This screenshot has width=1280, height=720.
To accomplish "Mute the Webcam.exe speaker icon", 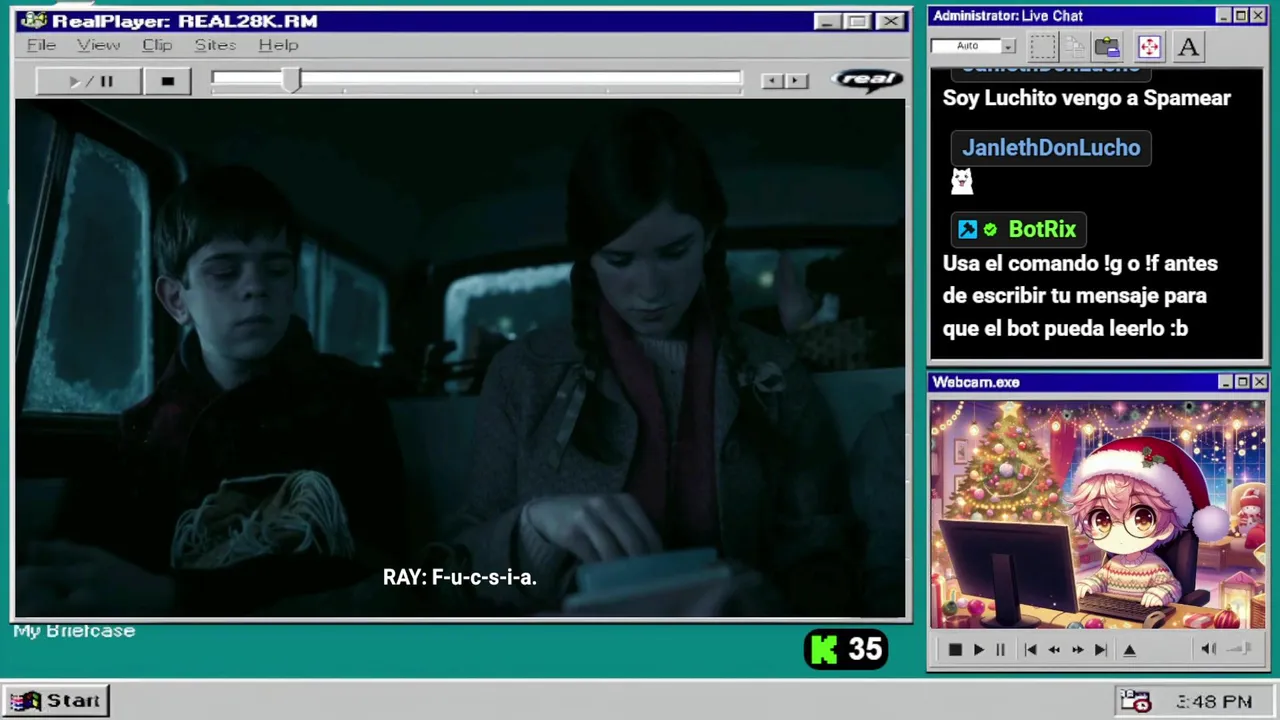I will coord(1208,650).
